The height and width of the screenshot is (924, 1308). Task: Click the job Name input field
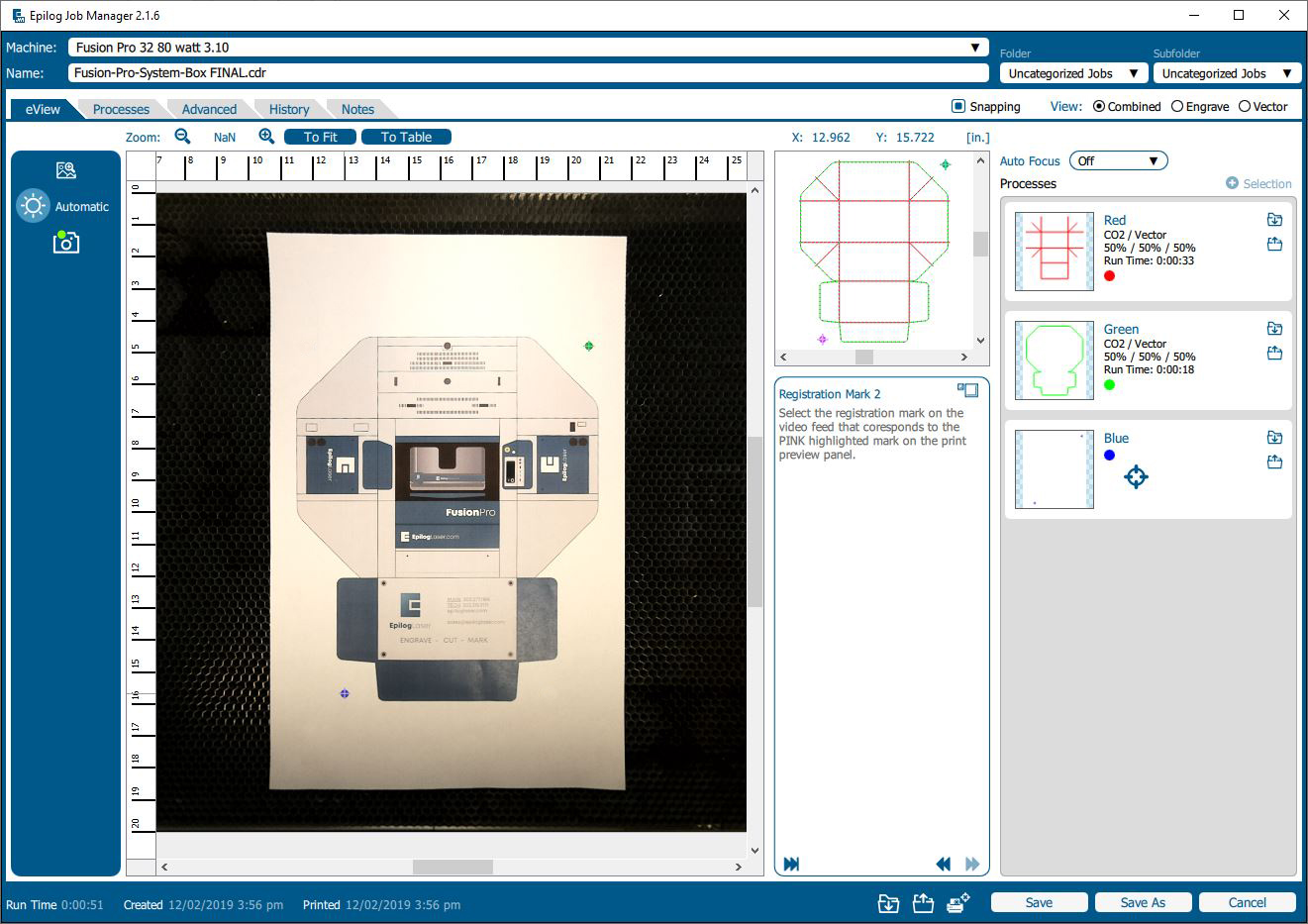point(529,72)
